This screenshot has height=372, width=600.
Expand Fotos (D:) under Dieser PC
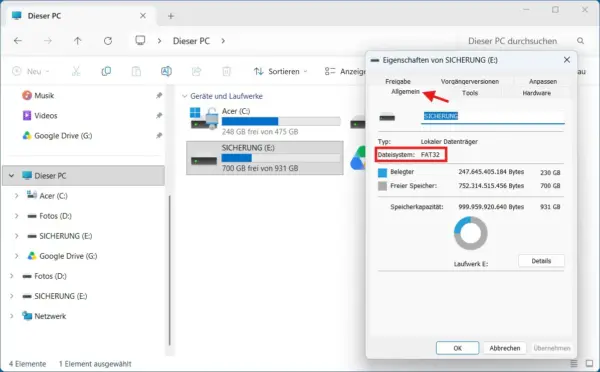16,216
